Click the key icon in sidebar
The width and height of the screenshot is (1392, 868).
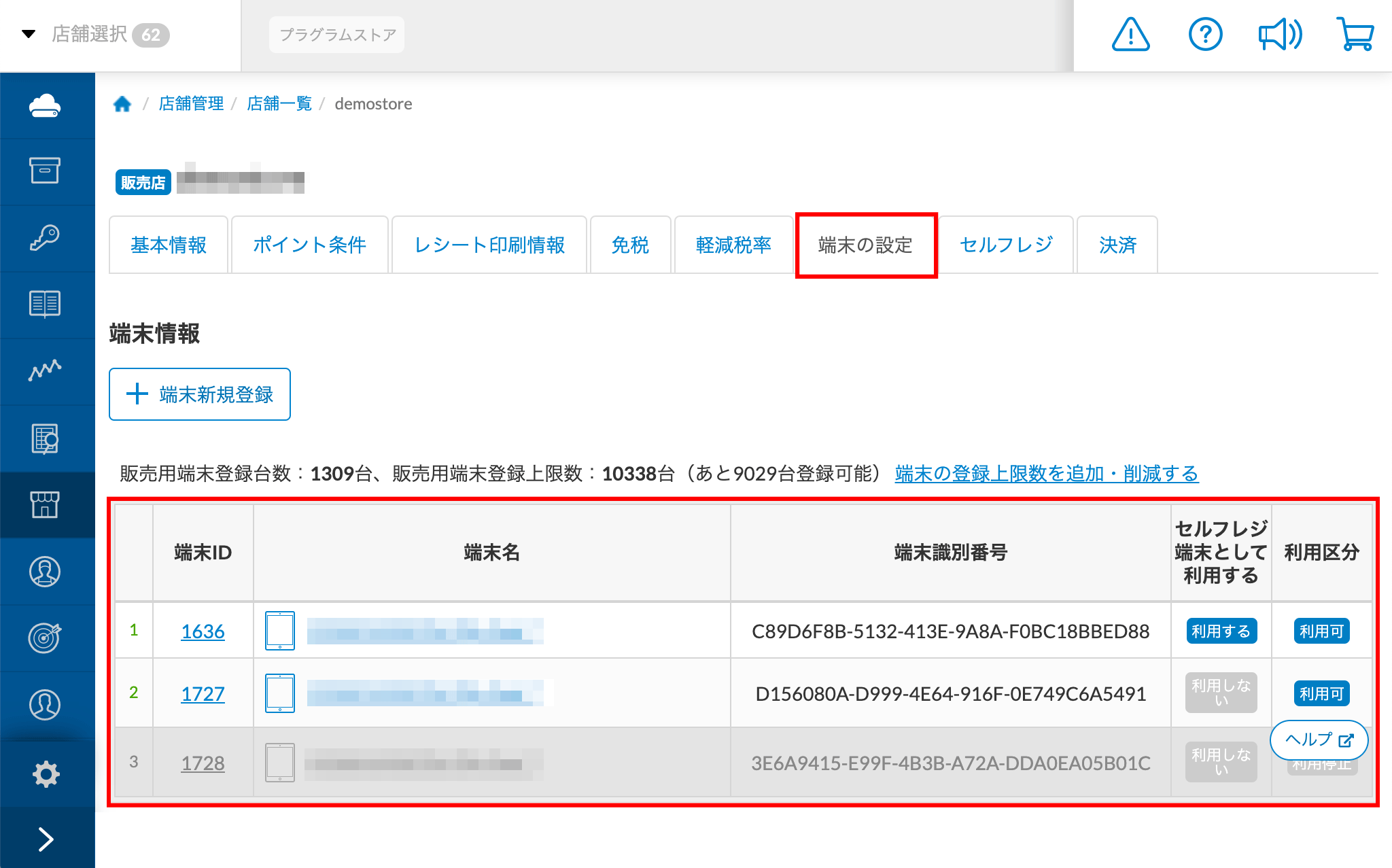click(x=45, y=238)
